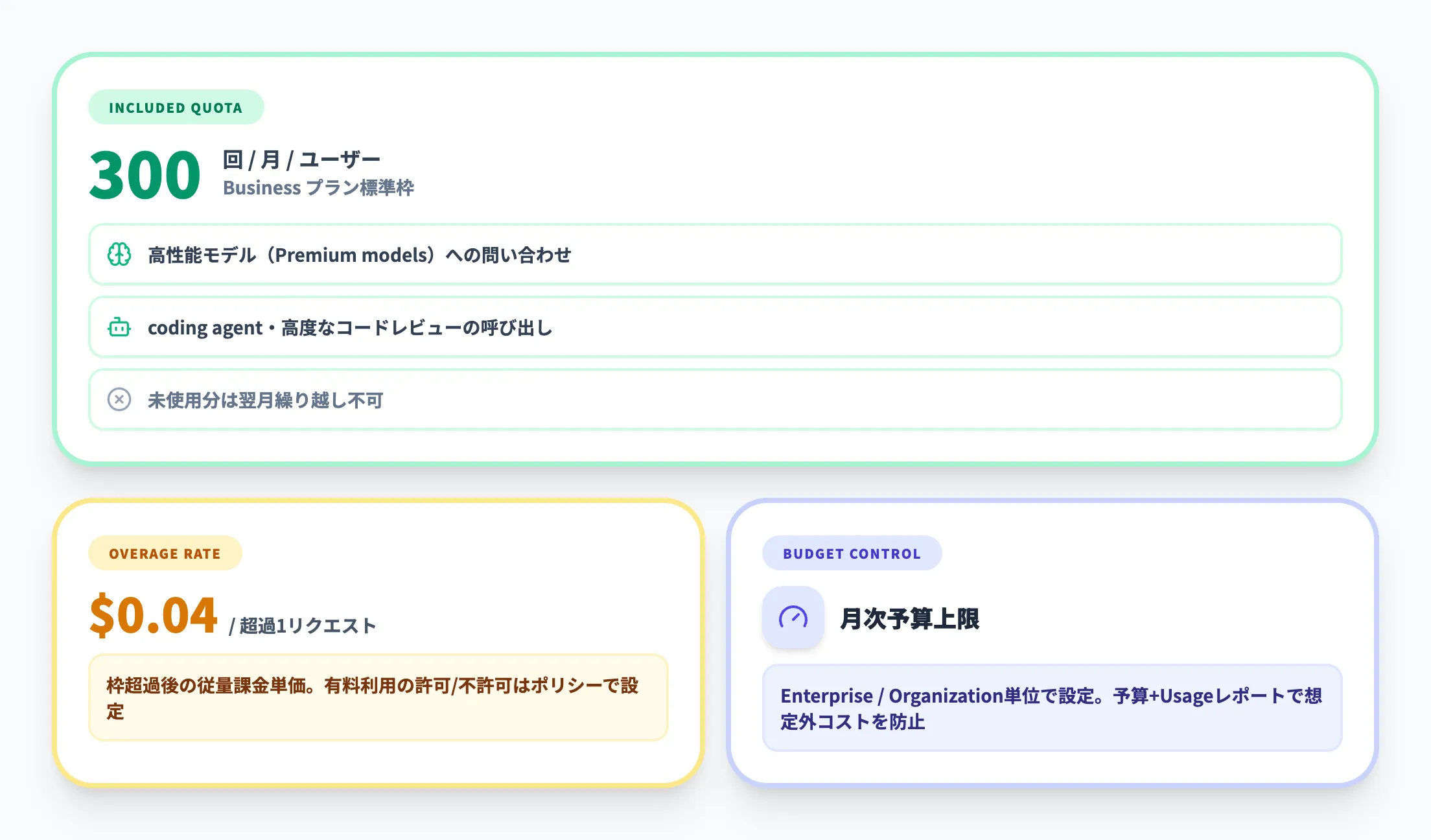Select the brain icon for Premium models
This screenshot has width=1431, height=840.
click(x=119, y=255)
